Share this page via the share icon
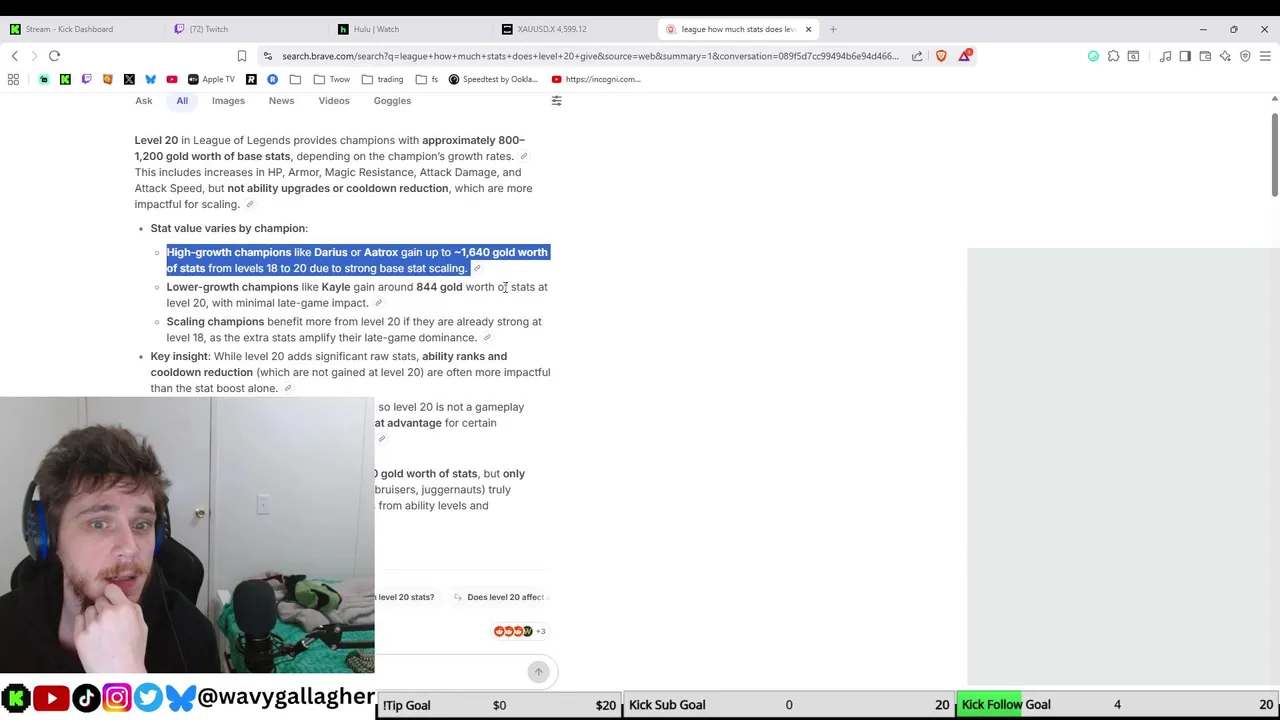Screen dimensions: 1280x720 917,56
